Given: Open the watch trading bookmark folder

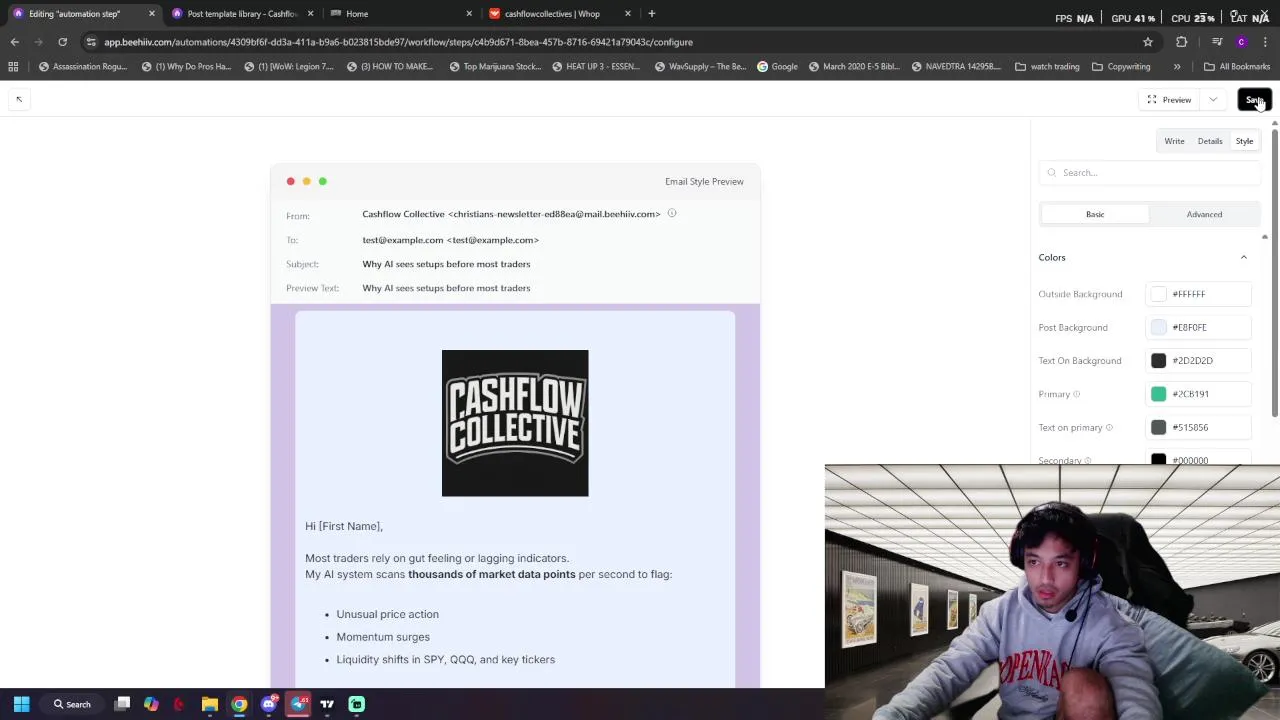Looking at the screenshot, I should tap(1047, 67).
